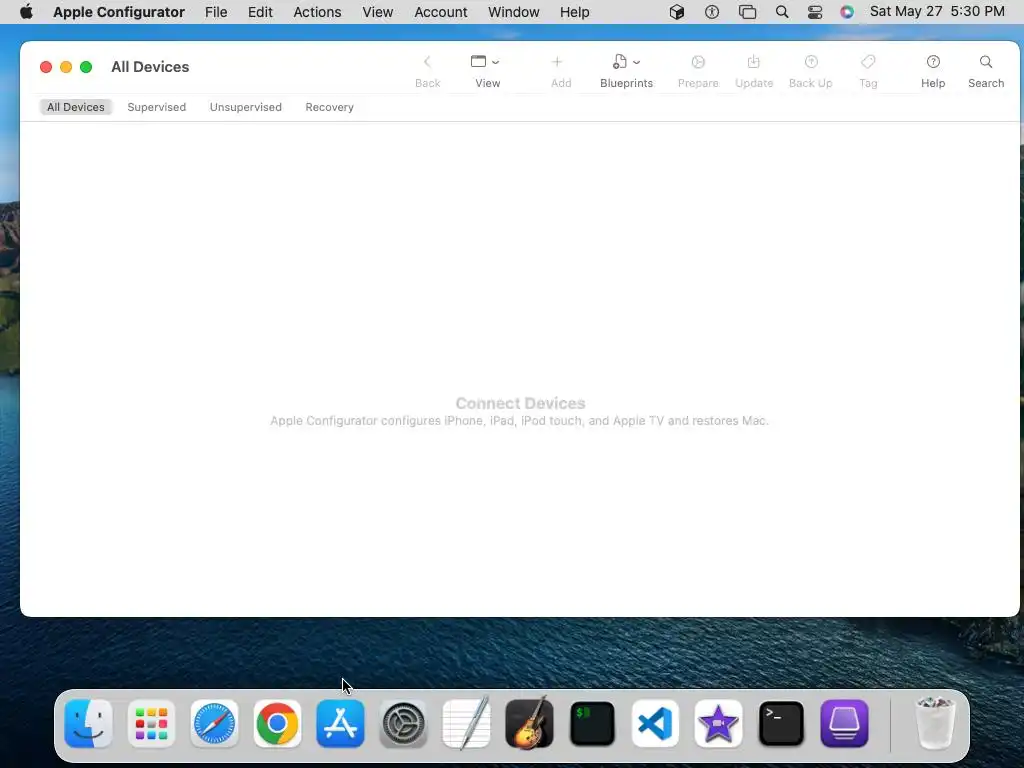Click the cube icon in menu bar
Screen dimensions: 1024x768
(x=677, y=12)
